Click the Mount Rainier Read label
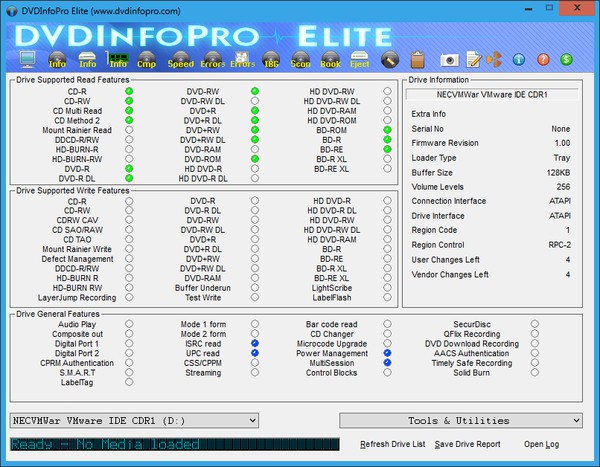This screenshot has height=467, width=600. pyautogui.click(x=77, y=130)
